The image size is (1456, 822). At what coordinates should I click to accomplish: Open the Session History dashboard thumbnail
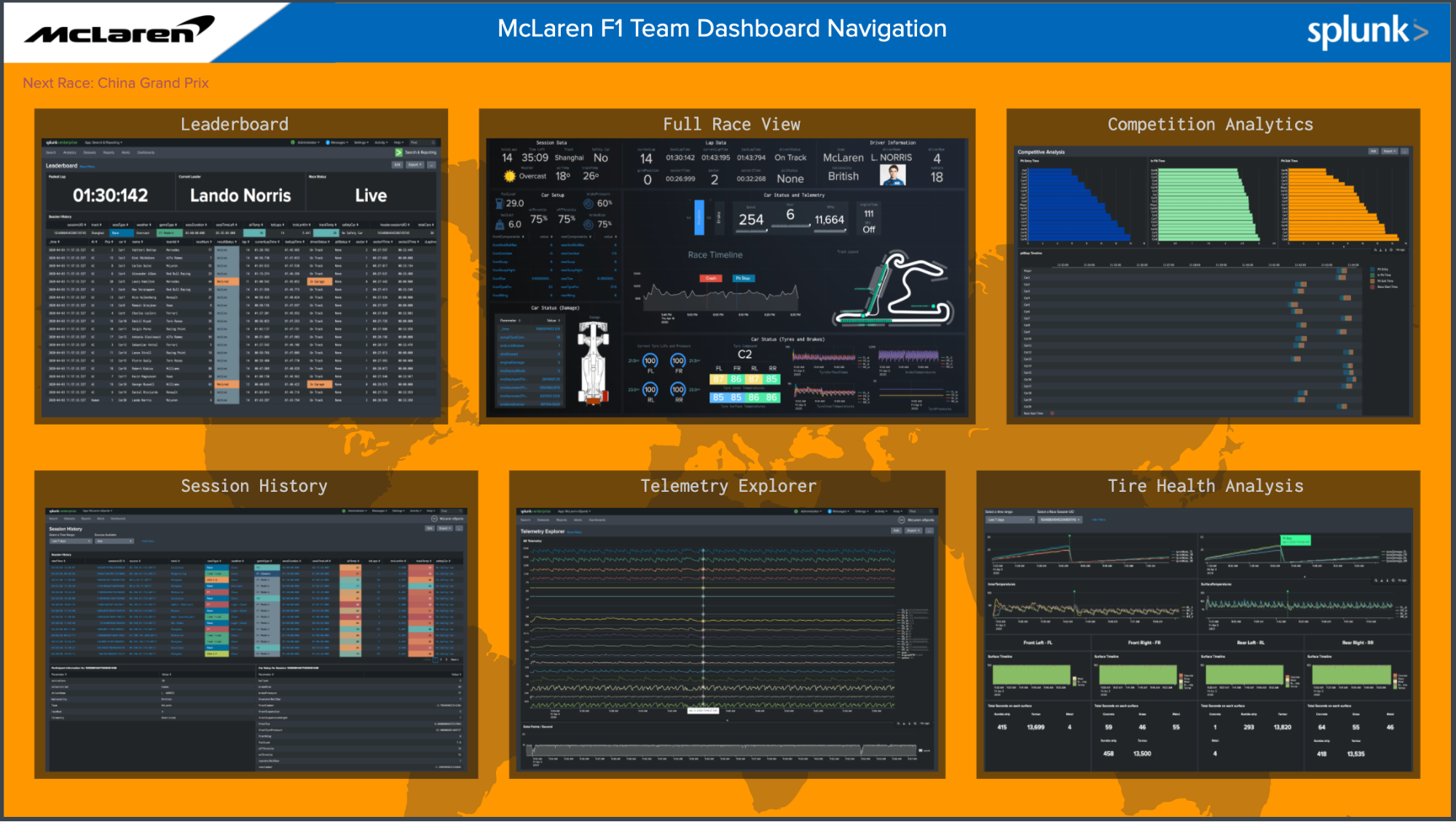[x=256, y=639]
